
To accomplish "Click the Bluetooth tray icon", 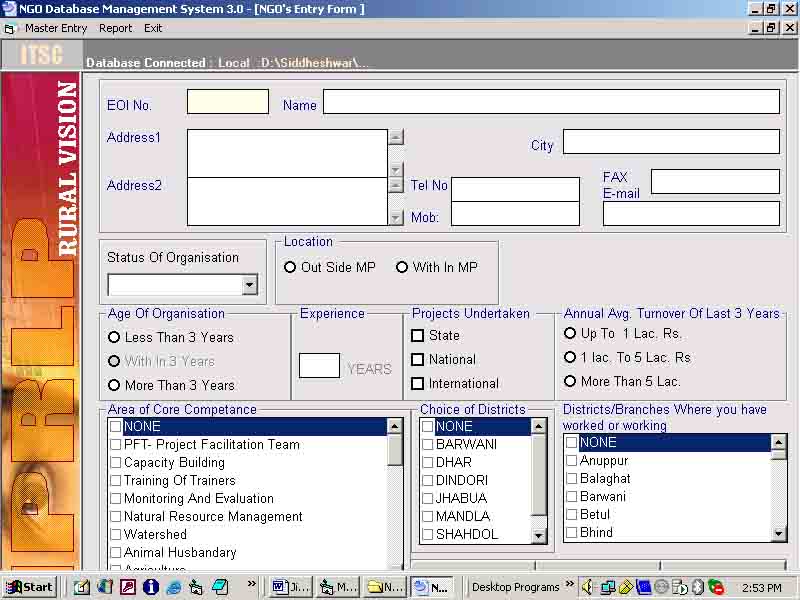I will tap(697, 587).
